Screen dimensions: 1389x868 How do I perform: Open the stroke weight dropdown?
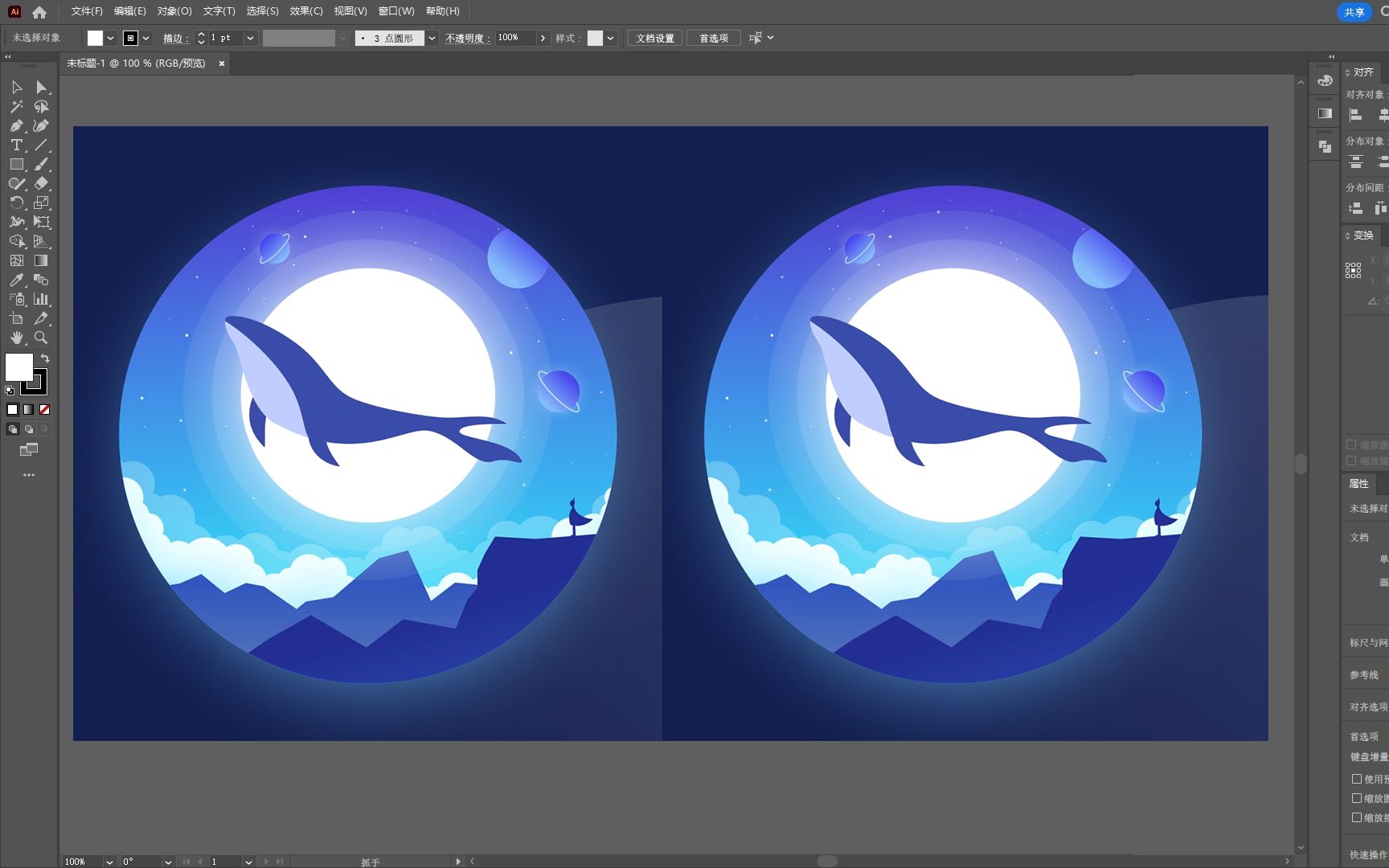point(251,38)
